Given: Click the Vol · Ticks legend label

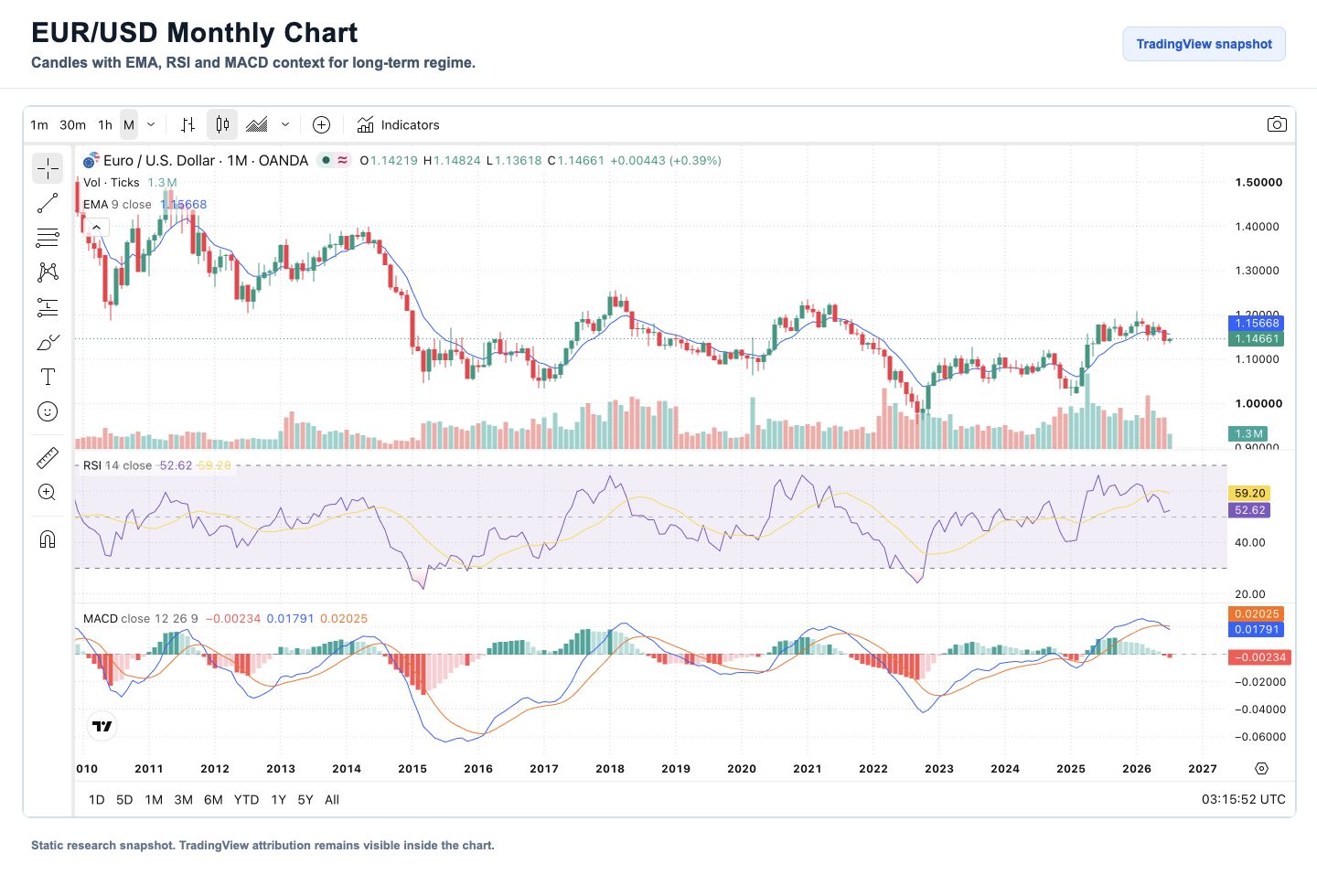Looking at the screenshot, I should coord(112,182).
